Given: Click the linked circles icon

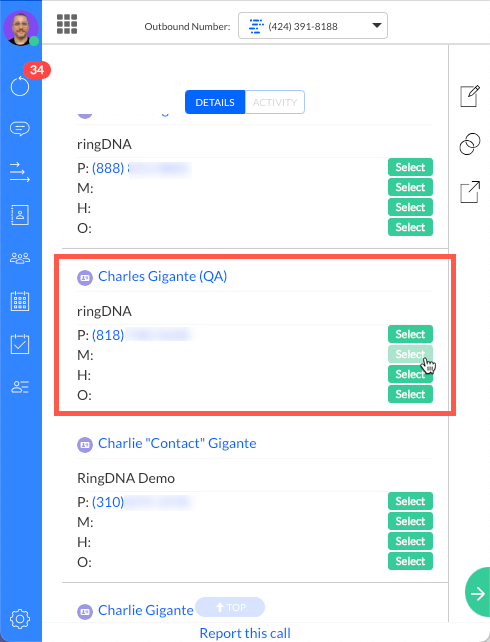Looking at the screenshot, I should coord(470,144).
